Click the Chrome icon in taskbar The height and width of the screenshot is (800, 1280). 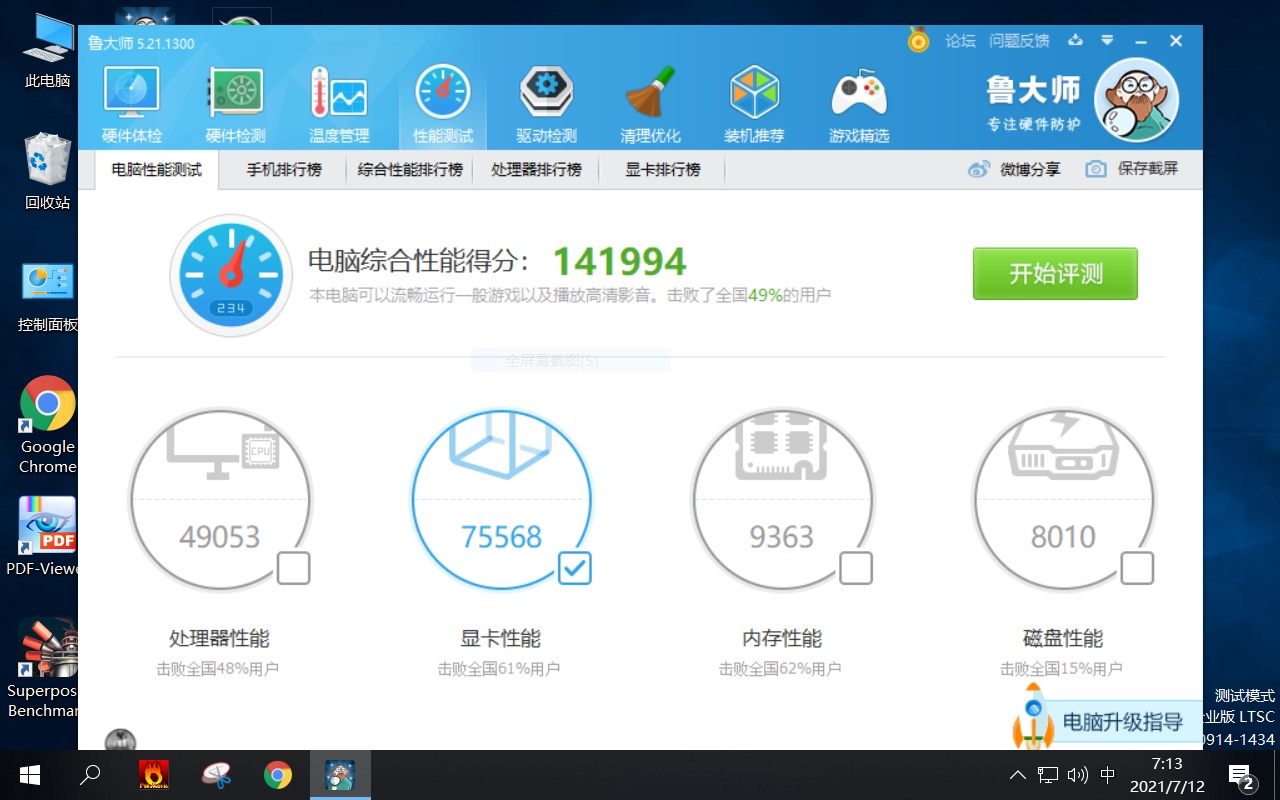[278, 775]
